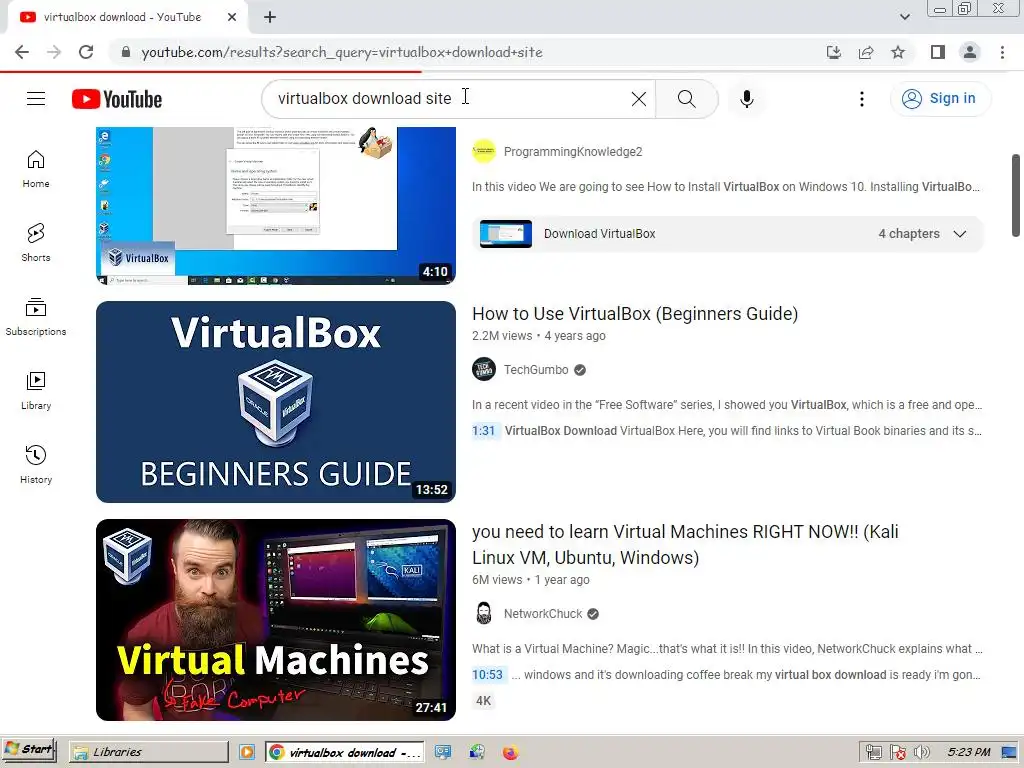Open the media player taskbar icon
The width and height of the screenshot is (1024, 768).
(x=247, y=752)
